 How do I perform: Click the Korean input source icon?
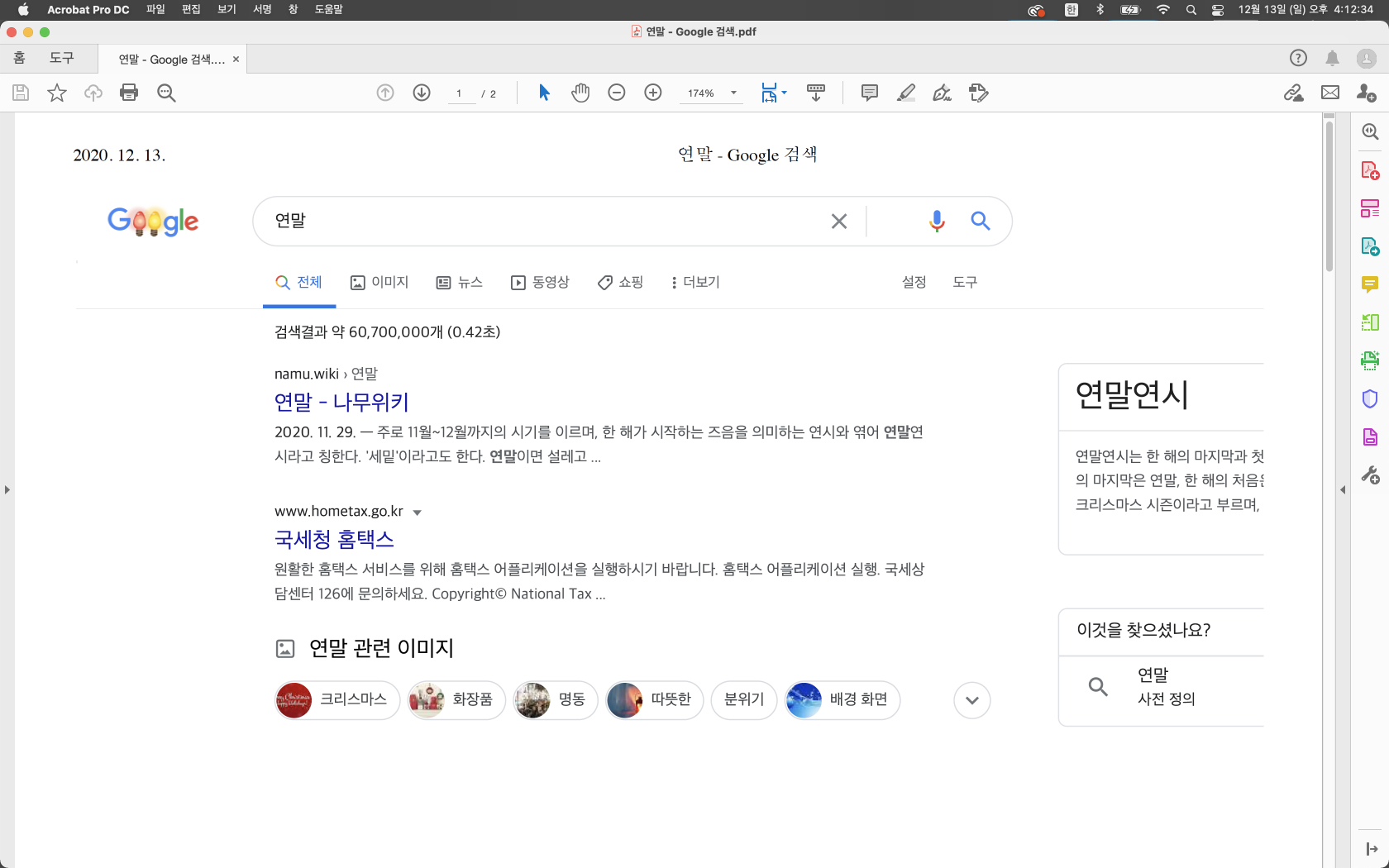pos(1072,10)
